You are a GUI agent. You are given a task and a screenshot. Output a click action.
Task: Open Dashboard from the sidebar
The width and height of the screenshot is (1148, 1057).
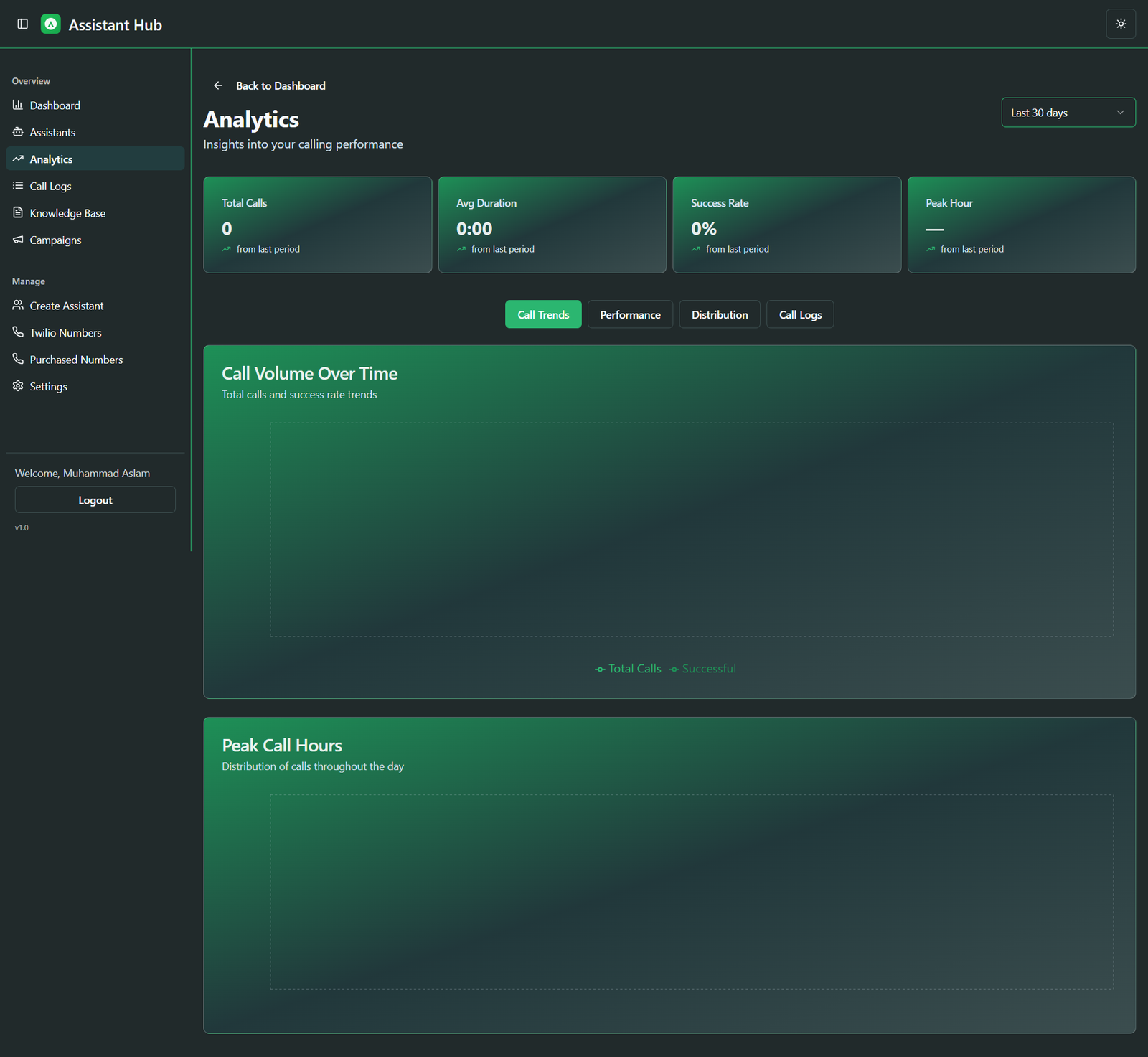55,105
